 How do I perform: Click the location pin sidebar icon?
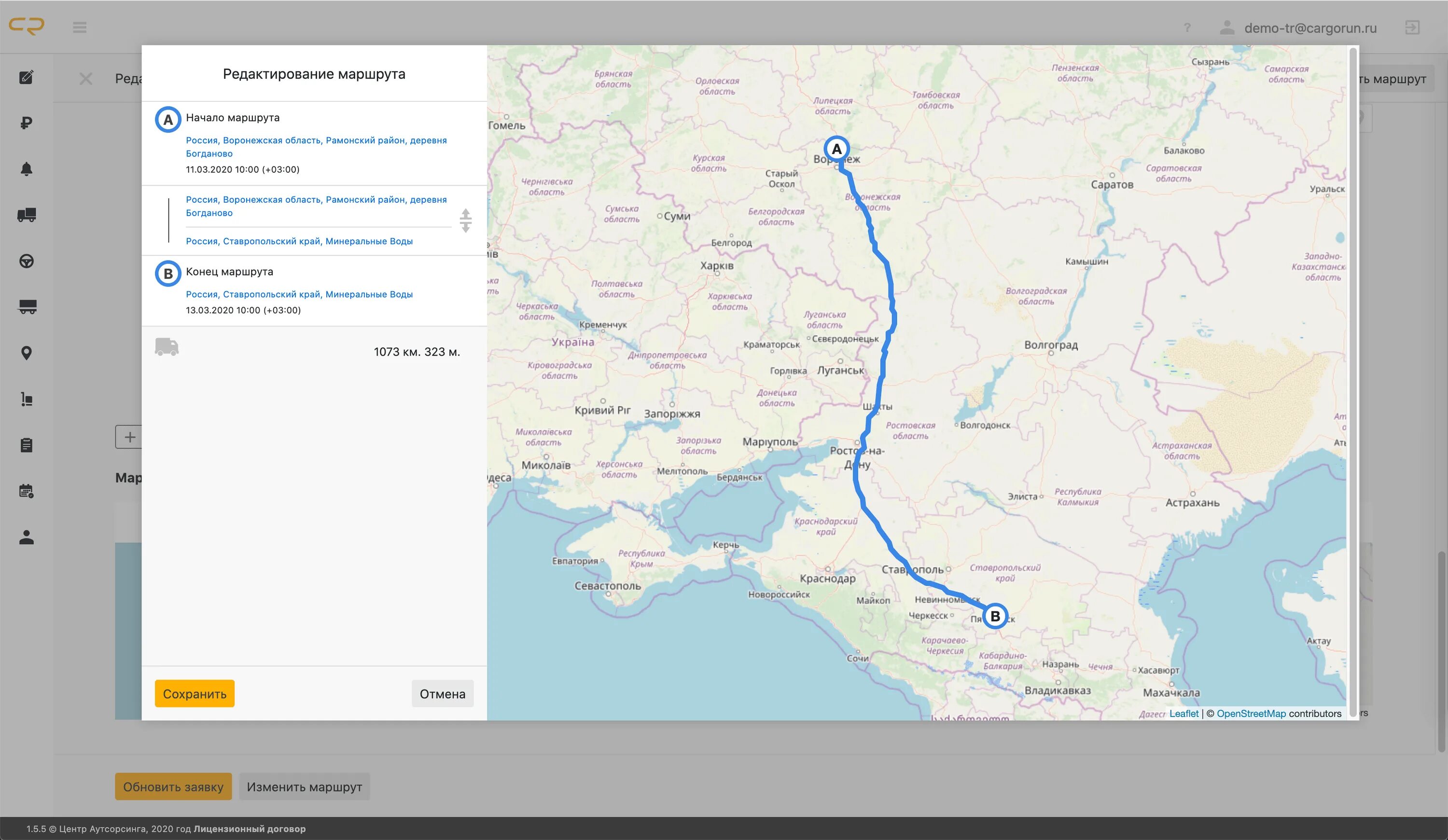pyautogui.click(x=27, y=353)
